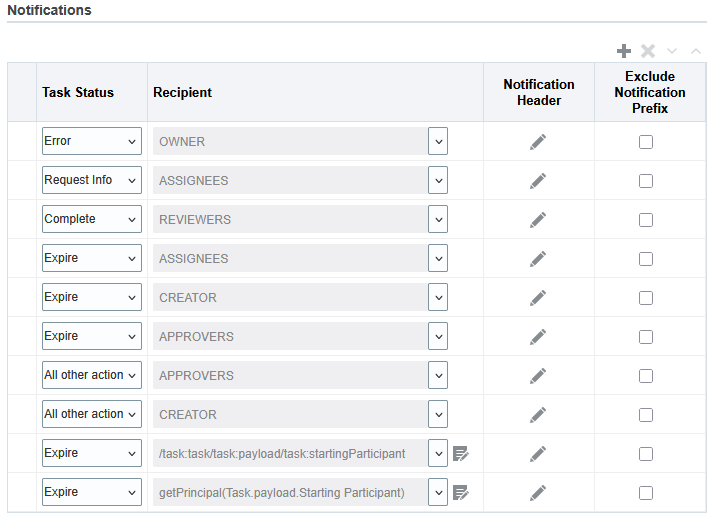The height and width of the screenshot is (531, 716).
Task: Click the getPrincipal recipient field
Action: pyautogui.click(x=290, y=492)
